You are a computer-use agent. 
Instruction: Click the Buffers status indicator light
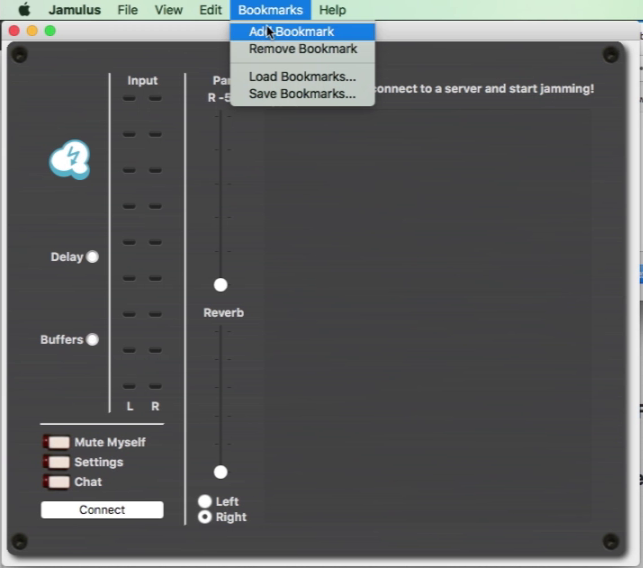(x=93, y=339)
